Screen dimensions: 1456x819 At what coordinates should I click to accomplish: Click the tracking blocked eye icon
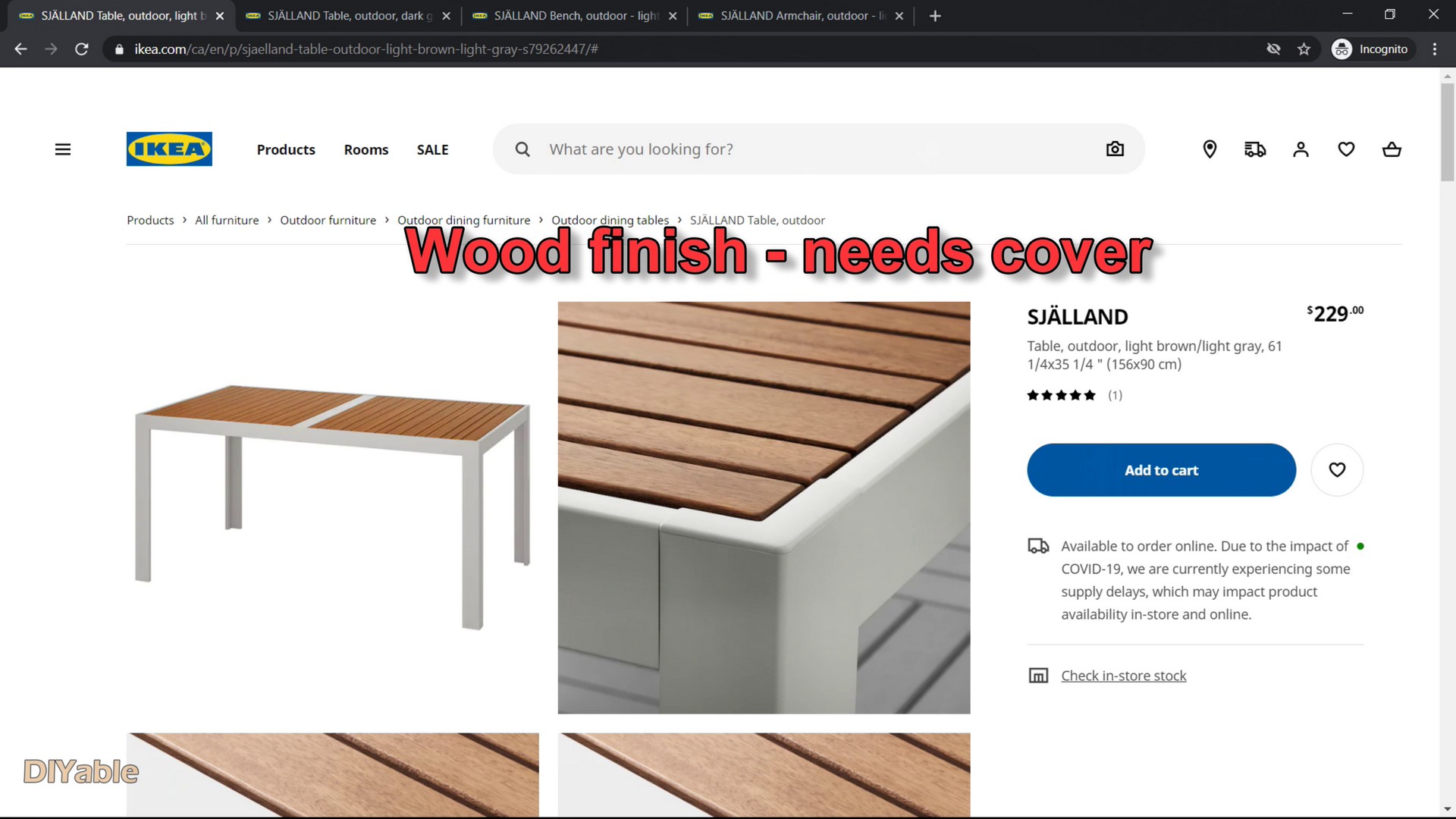click(1273, 49)
